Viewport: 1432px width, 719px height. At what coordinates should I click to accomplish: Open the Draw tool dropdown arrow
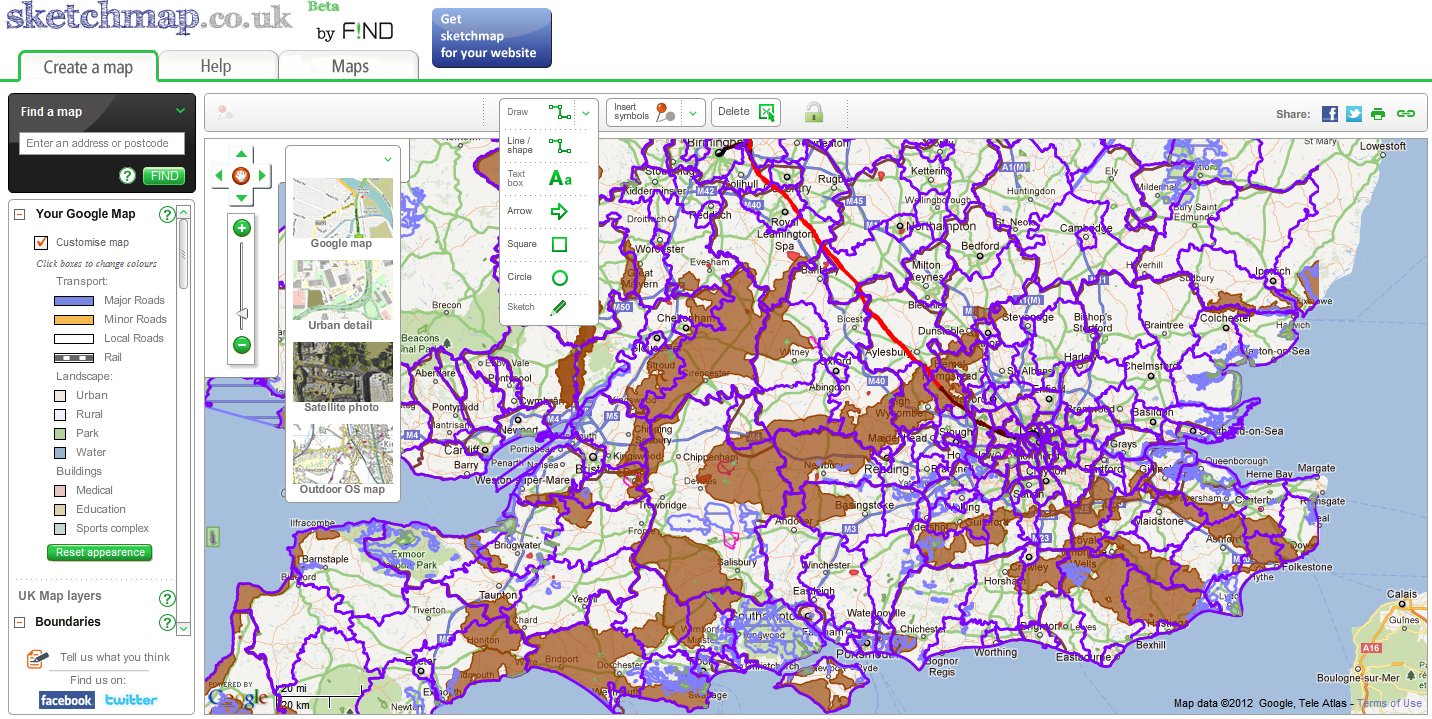(587, 112)
